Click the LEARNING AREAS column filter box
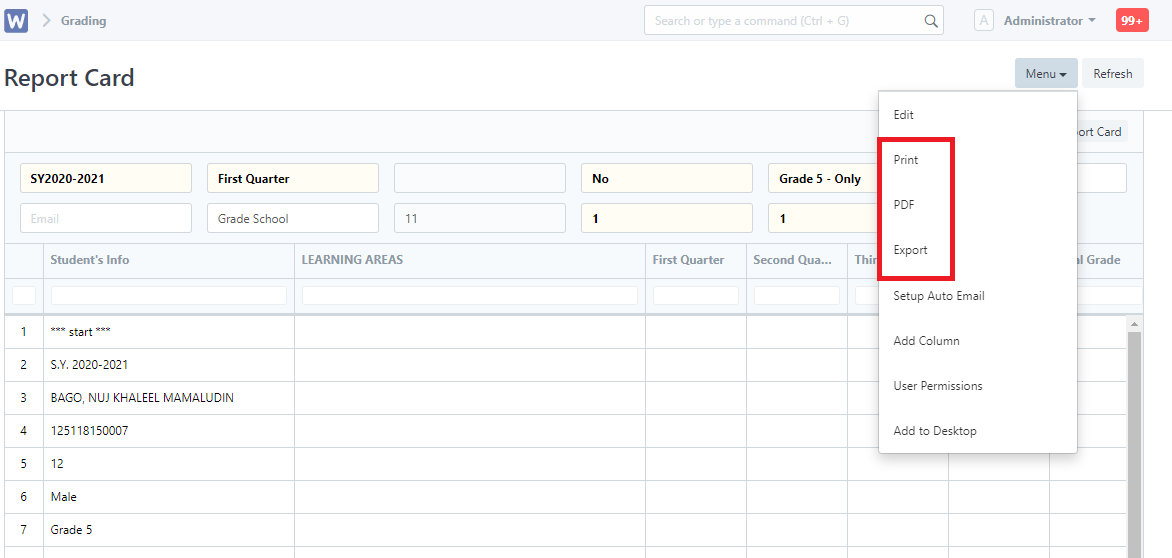Viewport: 1172px width, 558px height. pos(470,295)
